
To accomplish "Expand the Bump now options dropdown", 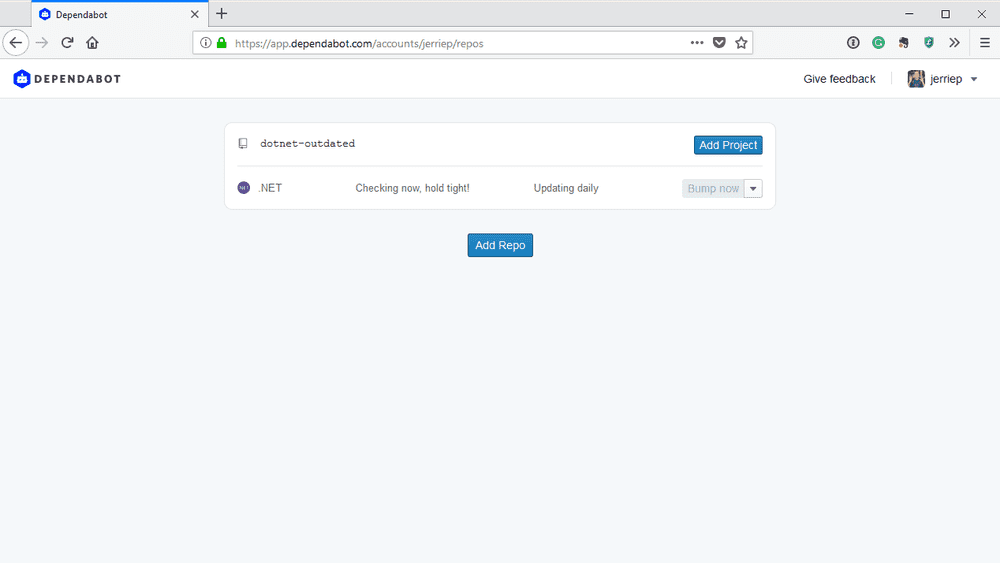I will [x=753, y=189].
